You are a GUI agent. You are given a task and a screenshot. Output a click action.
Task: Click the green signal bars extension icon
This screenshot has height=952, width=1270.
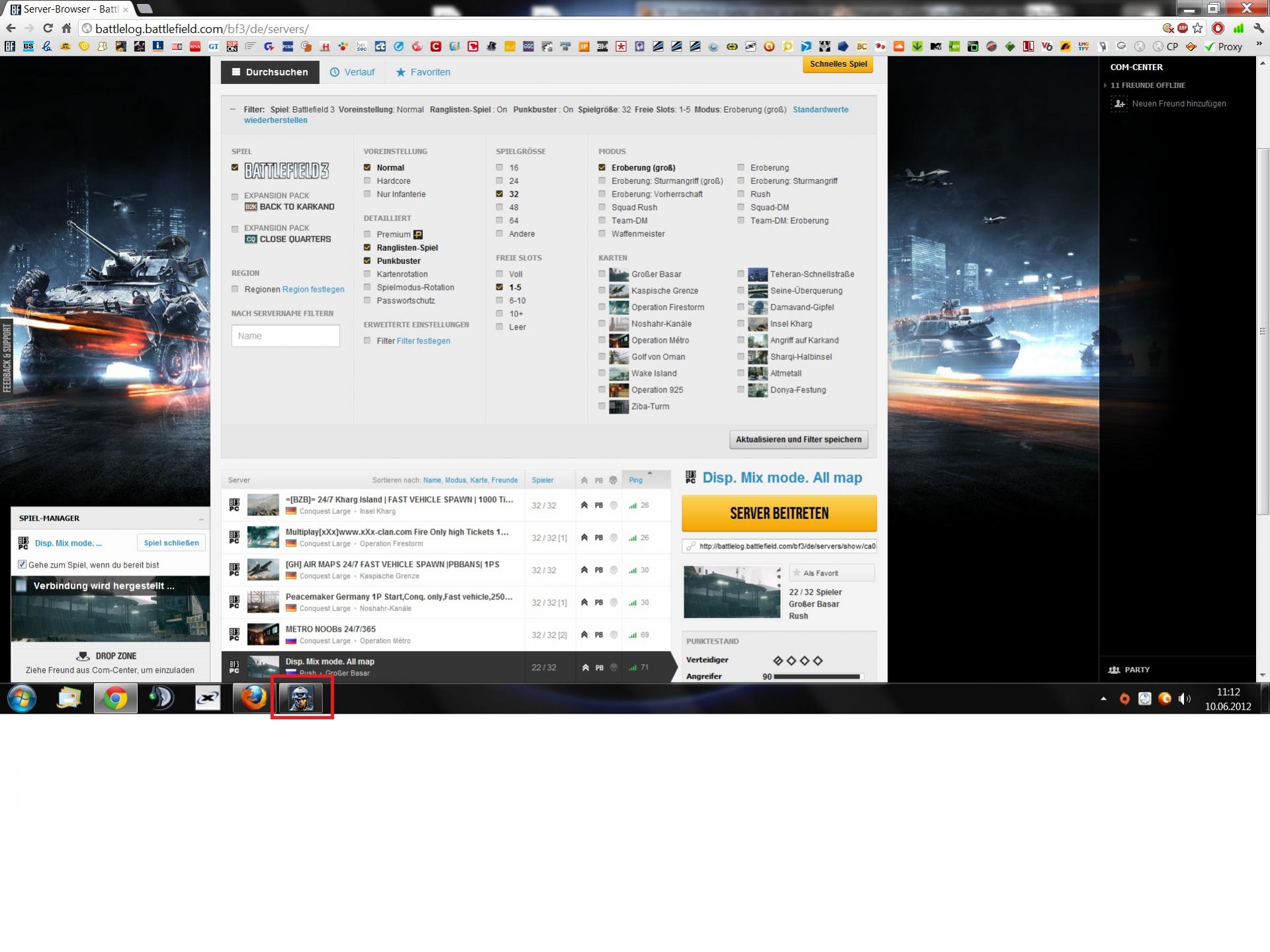tap(1238, 28)
